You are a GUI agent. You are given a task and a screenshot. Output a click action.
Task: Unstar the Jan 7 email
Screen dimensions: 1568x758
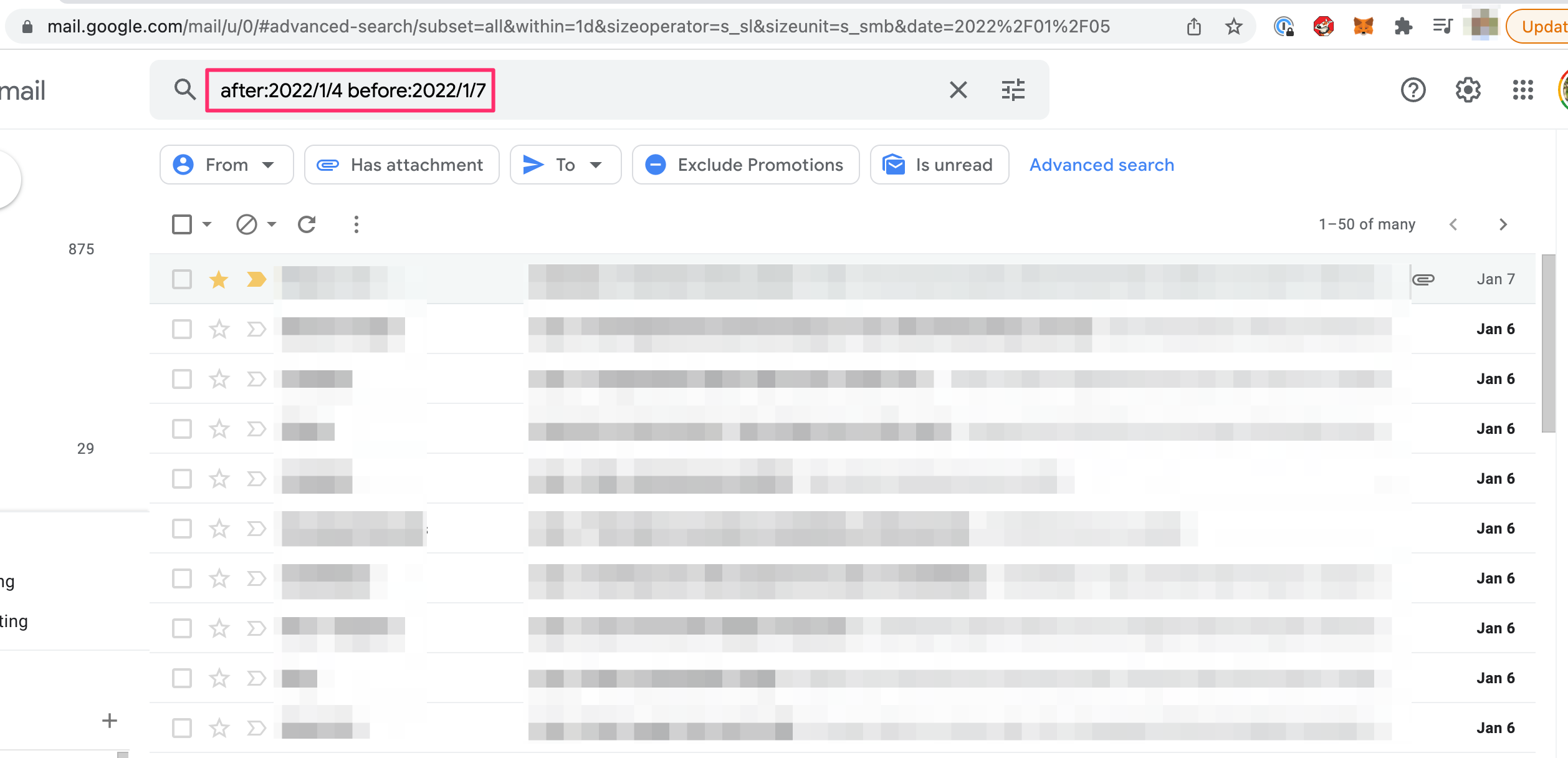[x=219, y=279]
